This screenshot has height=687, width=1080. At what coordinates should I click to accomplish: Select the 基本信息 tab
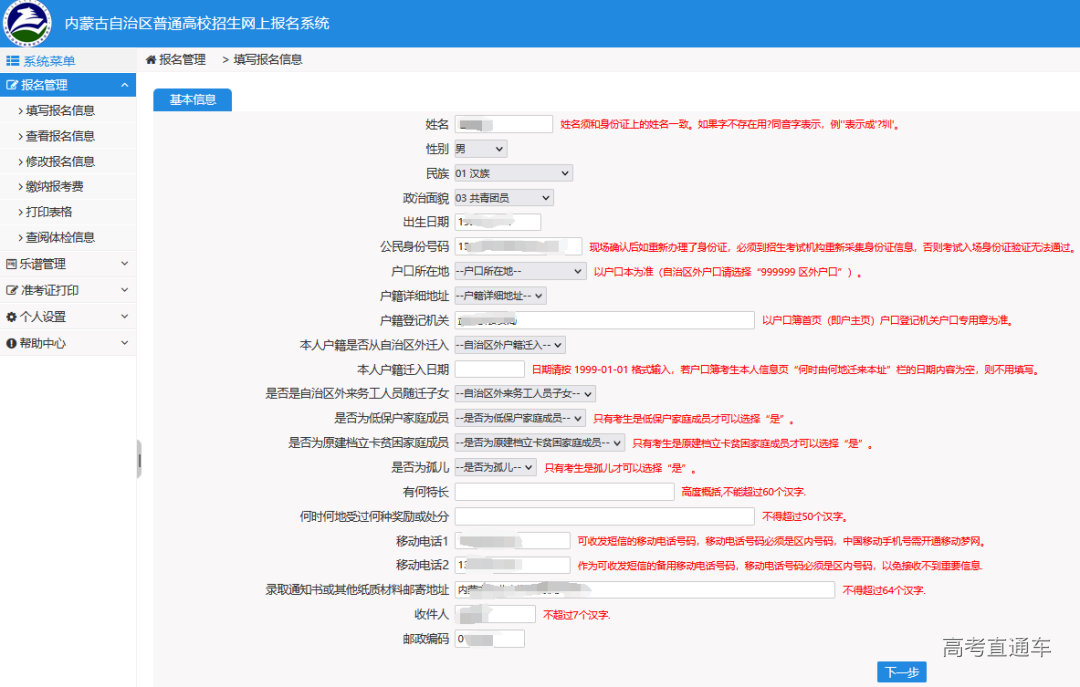click(x=191, y=100)
